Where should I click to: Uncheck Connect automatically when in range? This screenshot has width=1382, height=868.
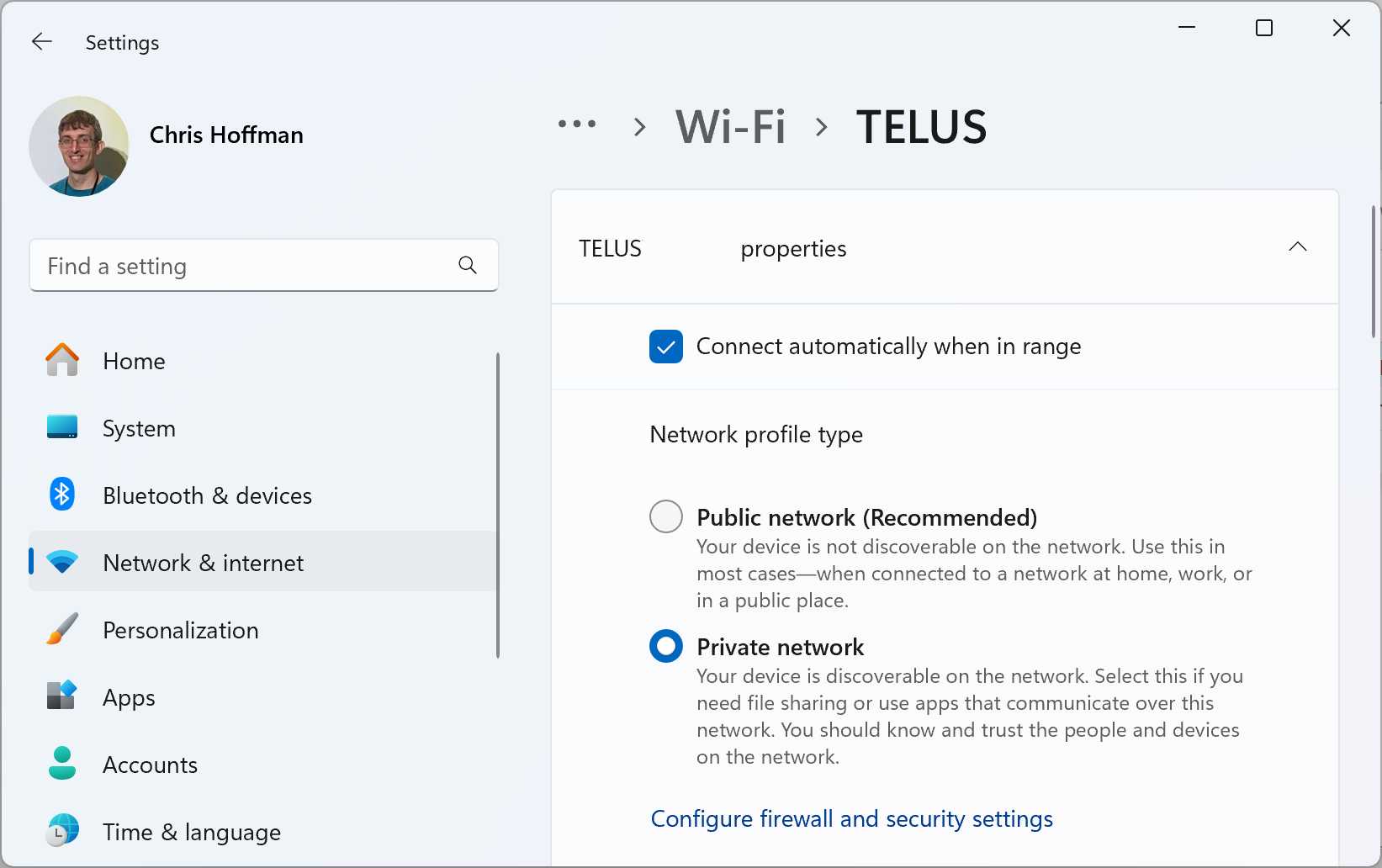[x=665, y=347]
